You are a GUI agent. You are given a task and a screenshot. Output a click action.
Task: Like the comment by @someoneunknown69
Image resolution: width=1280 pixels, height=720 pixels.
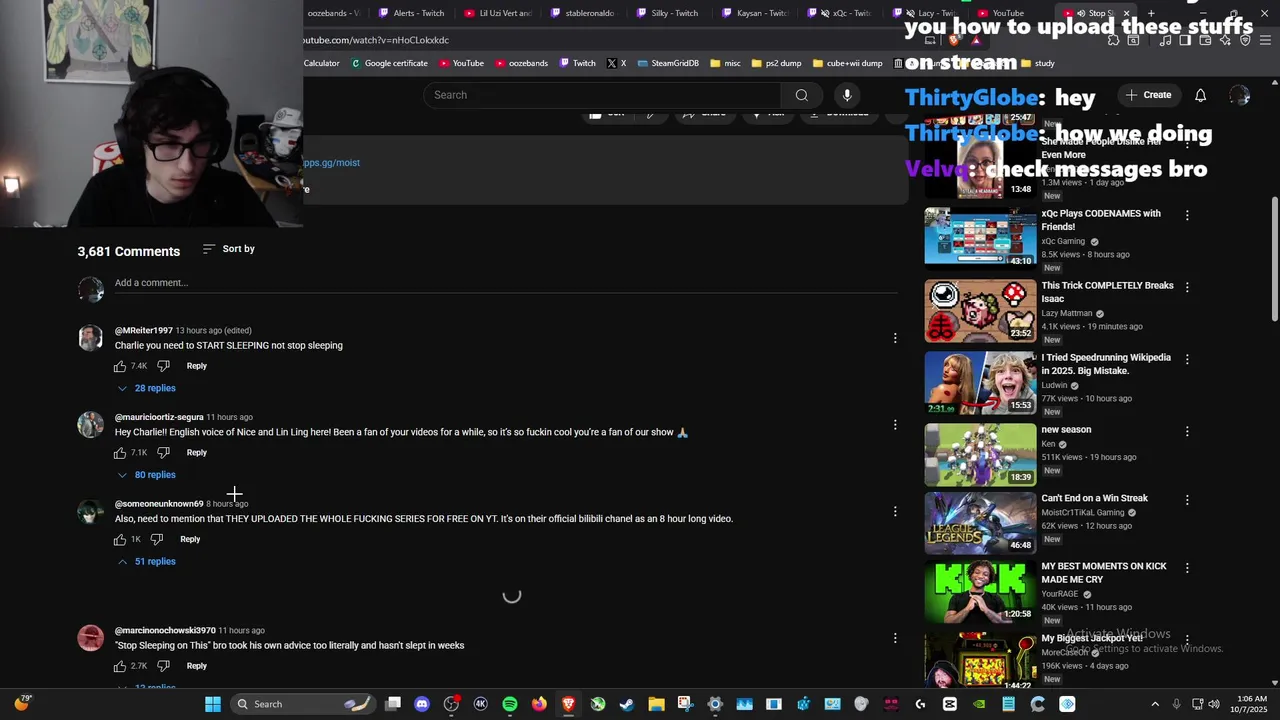pos(120,539)
